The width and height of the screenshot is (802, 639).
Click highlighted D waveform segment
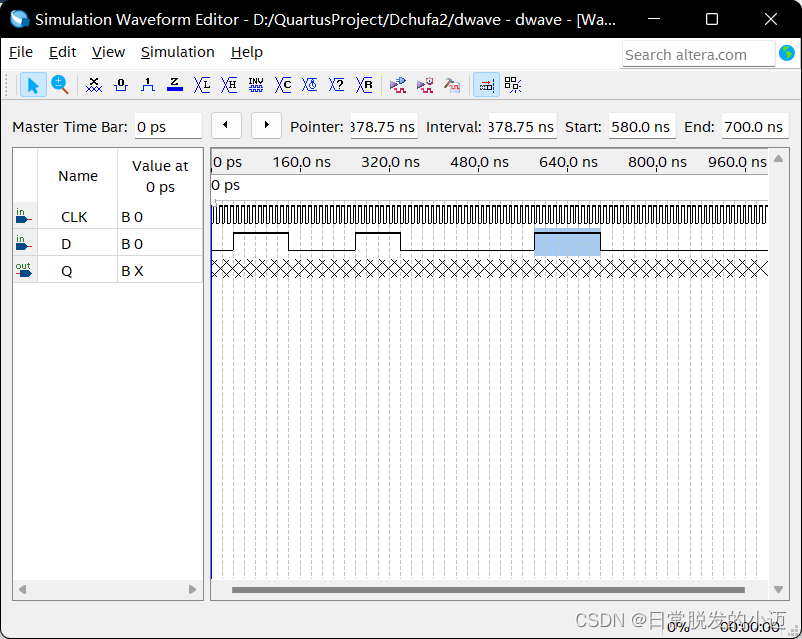pyautogui.click(x=567, y=243)
